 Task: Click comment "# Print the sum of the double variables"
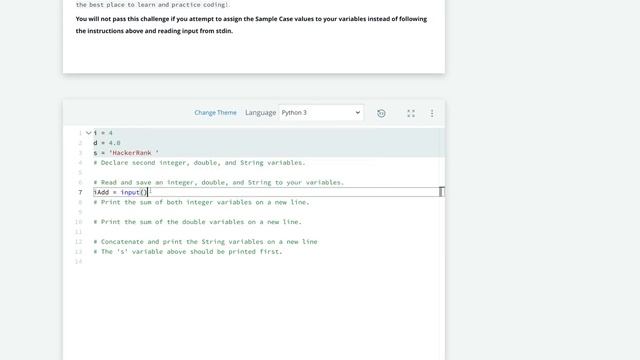198,222
